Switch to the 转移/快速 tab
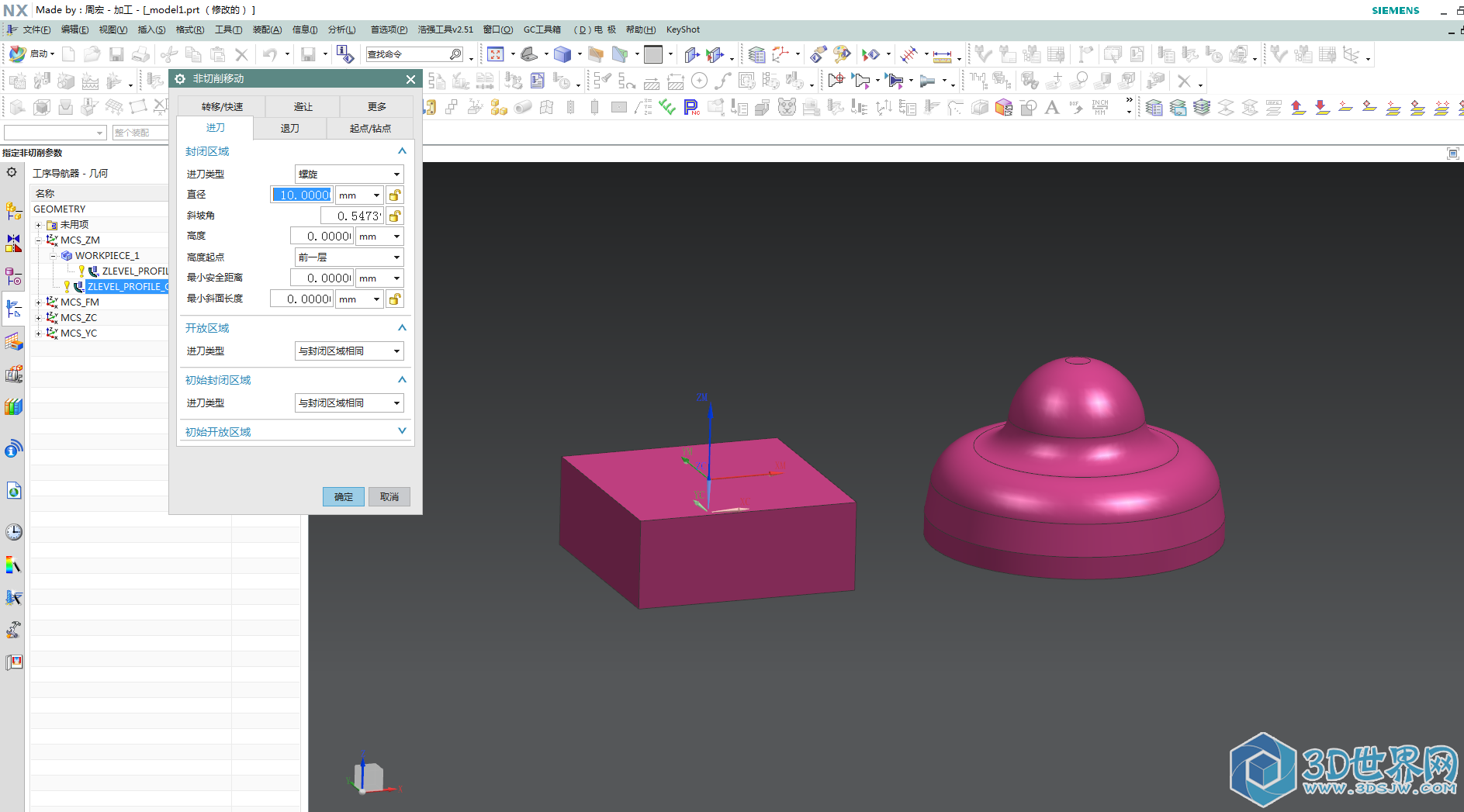This screenshot has width=1464, height=812. coord(222,107)
